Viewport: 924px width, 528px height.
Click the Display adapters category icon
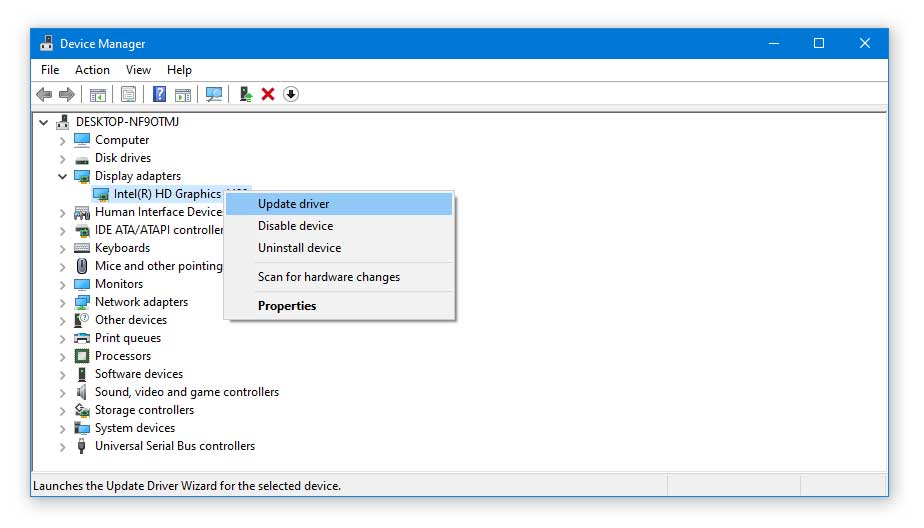82,176
